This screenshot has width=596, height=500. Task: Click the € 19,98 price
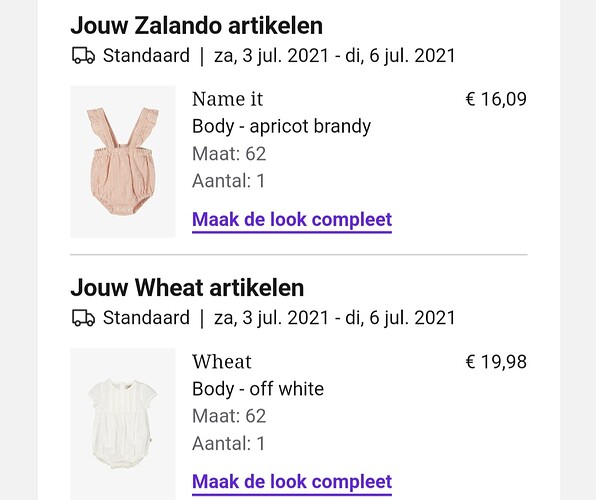[x=496, y=362]
